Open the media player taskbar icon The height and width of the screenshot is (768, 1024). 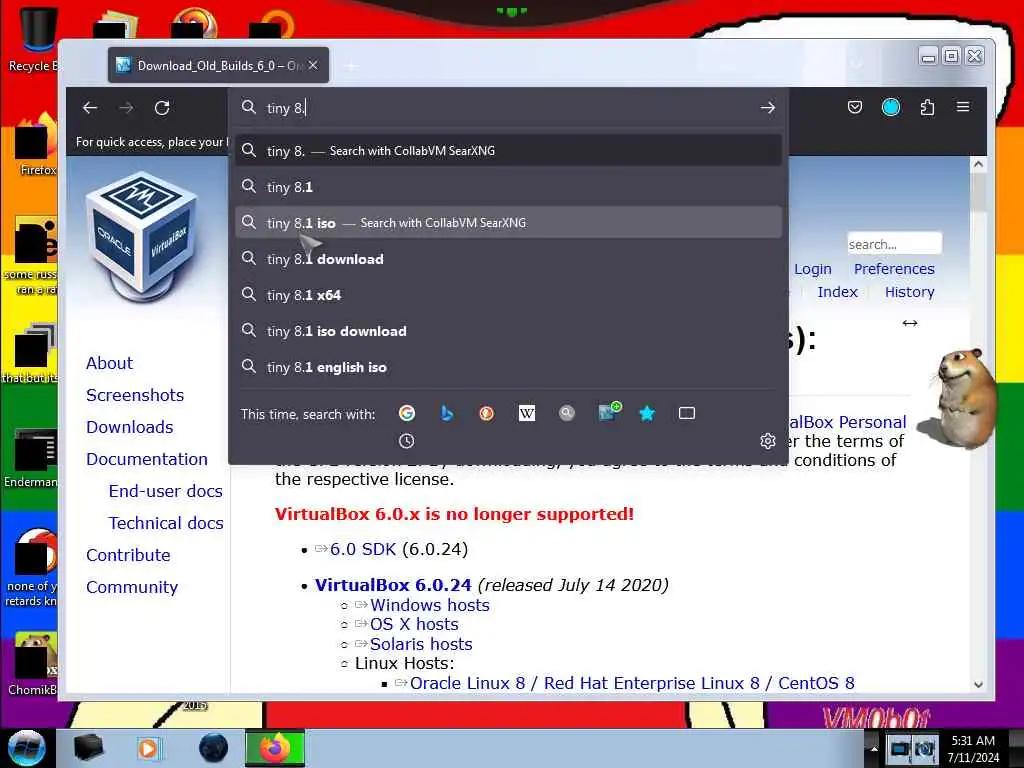(148, 748)
